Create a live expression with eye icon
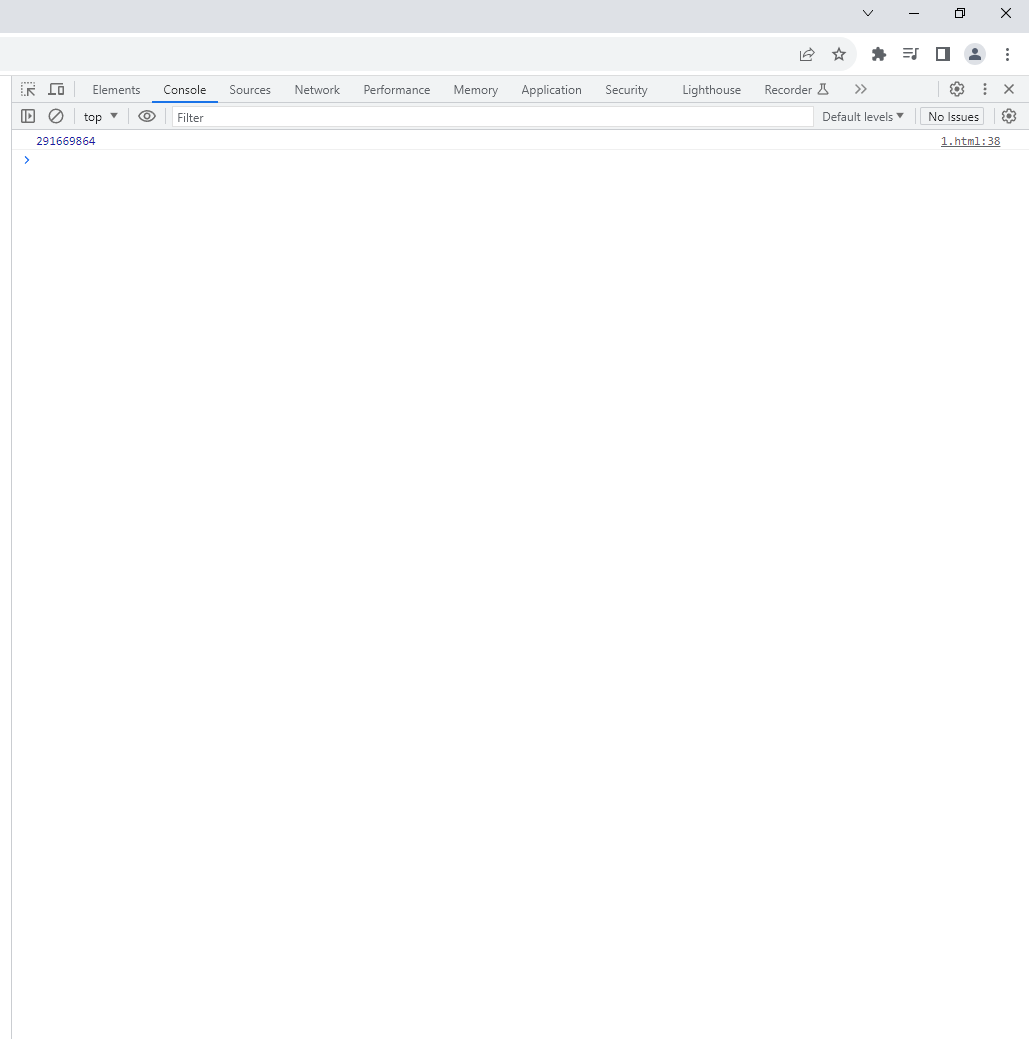 tap(147, 116)
